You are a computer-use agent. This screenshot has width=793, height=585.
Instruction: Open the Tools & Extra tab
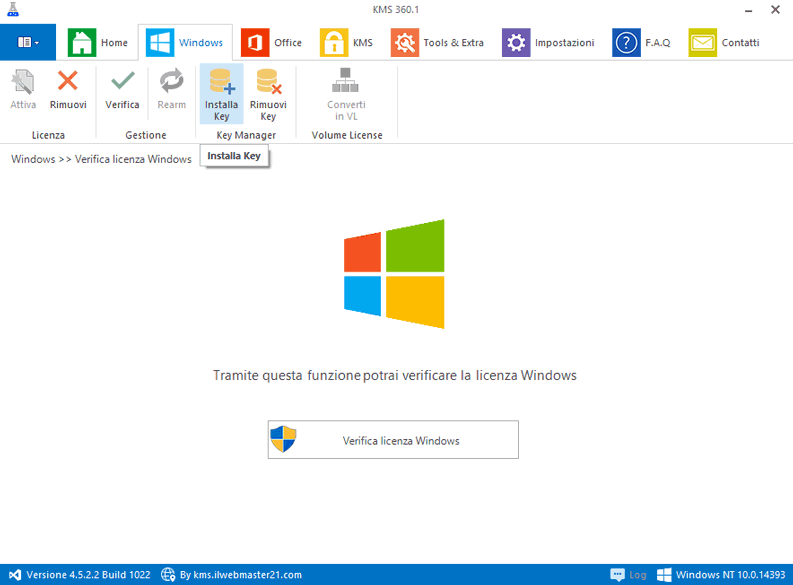pyautogui.click(x=437, y=42)
